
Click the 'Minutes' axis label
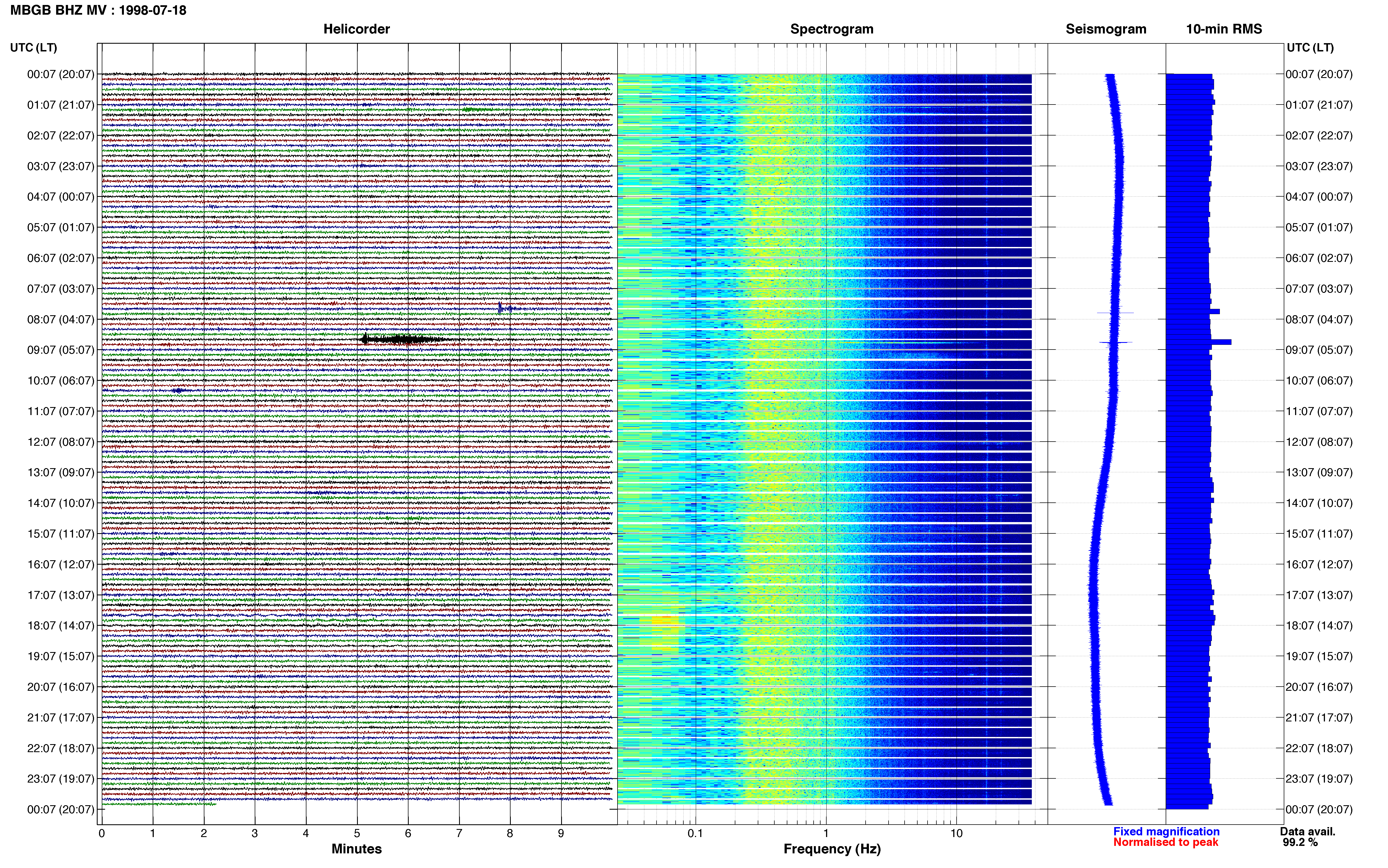click(x=356, y=849)
